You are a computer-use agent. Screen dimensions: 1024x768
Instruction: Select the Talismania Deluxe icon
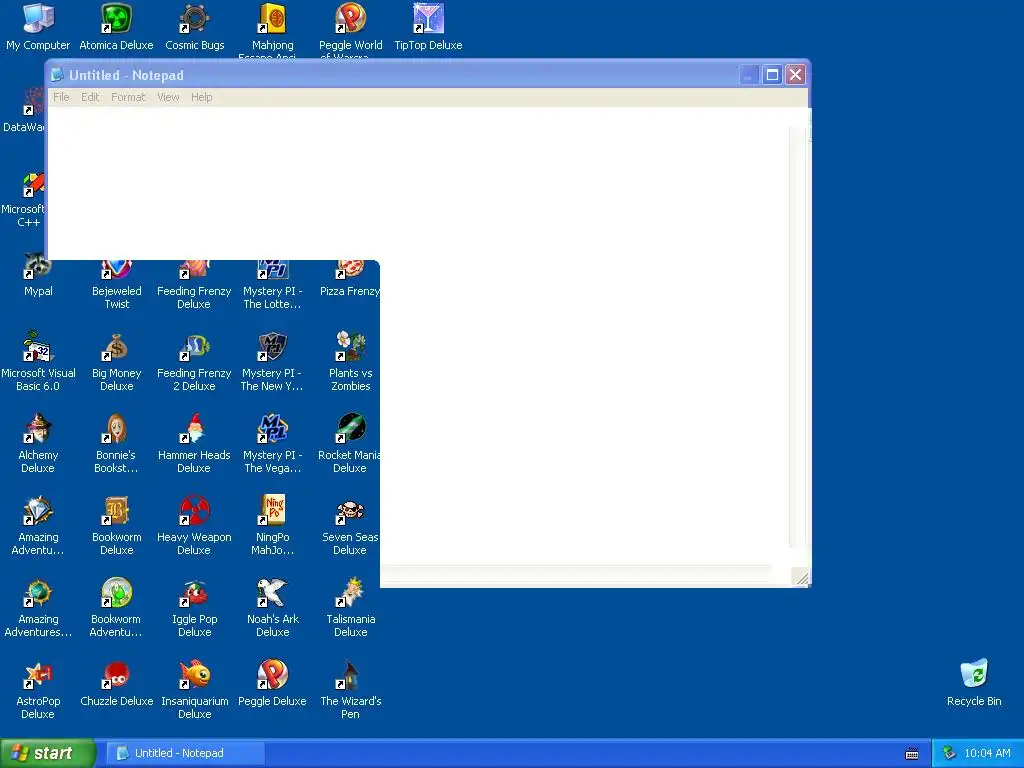click(x=351, y=607)
